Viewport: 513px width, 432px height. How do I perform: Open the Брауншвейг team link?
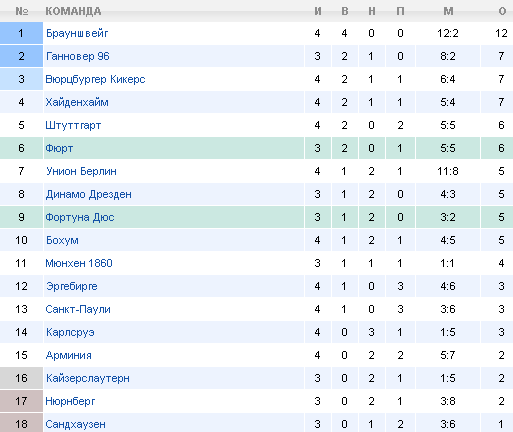click(77, 33)
